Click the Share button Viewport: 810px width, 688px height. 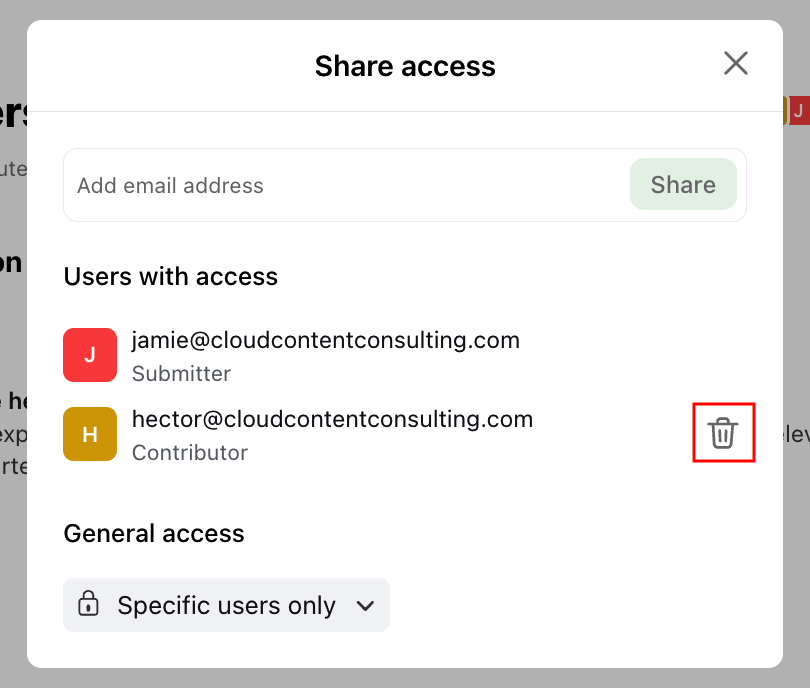(x=683, y=184)
